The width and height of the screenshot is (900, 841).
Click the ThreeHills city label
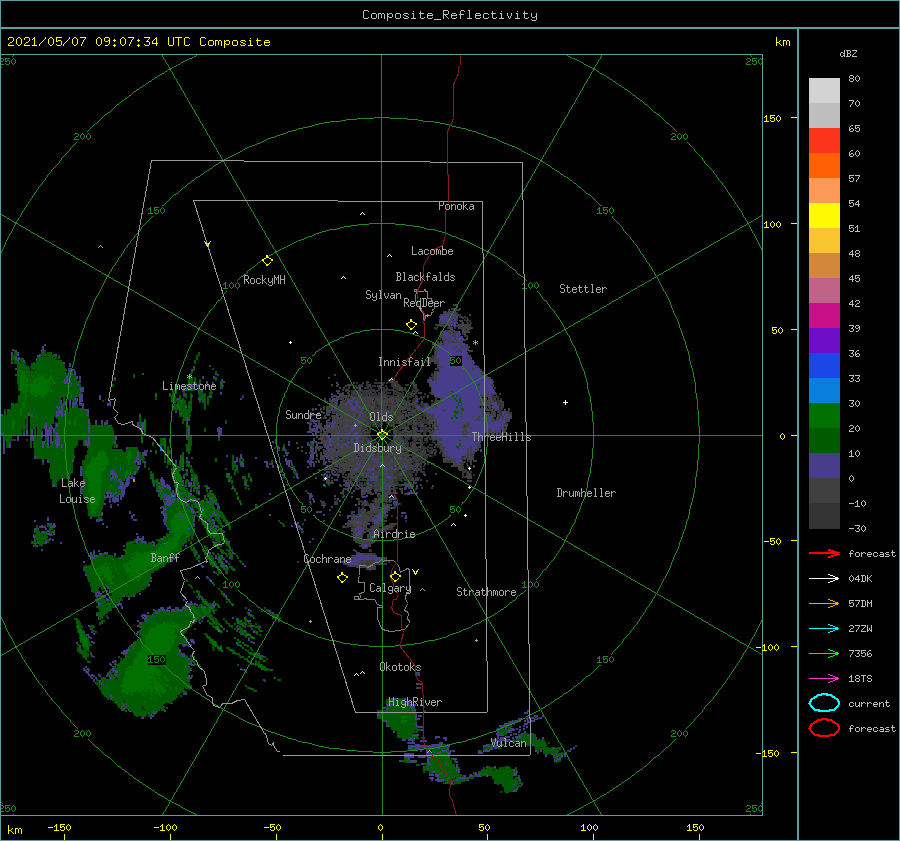coord(502,437)
